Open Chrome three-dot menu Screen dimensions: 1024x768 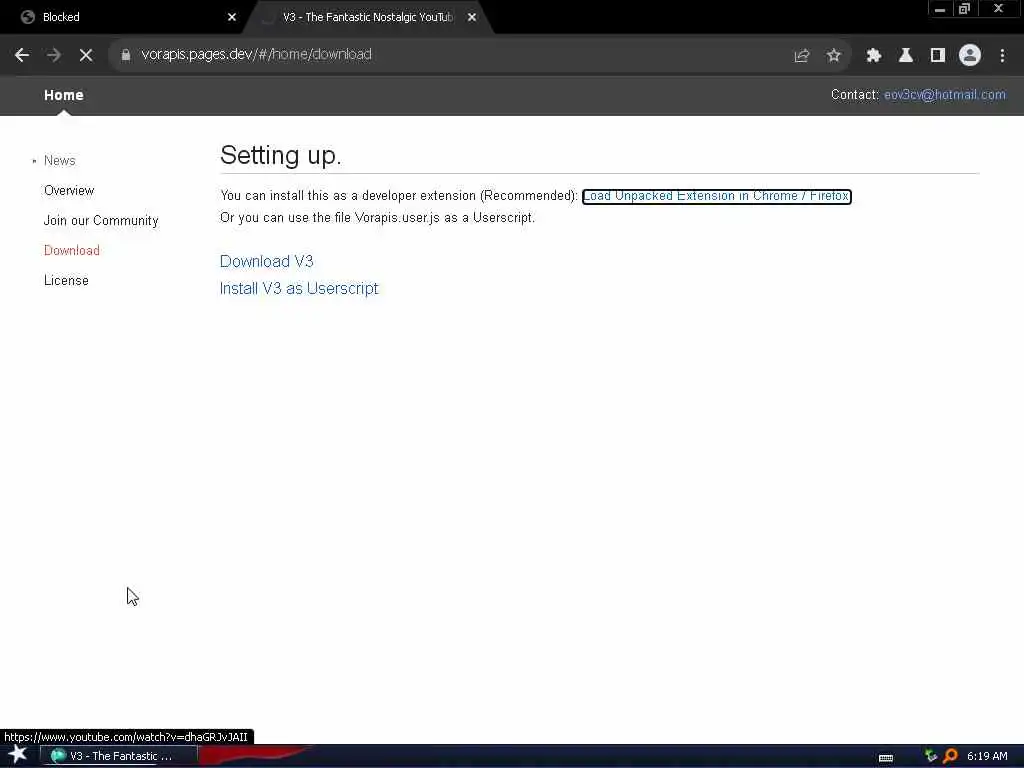(1002, 56)
